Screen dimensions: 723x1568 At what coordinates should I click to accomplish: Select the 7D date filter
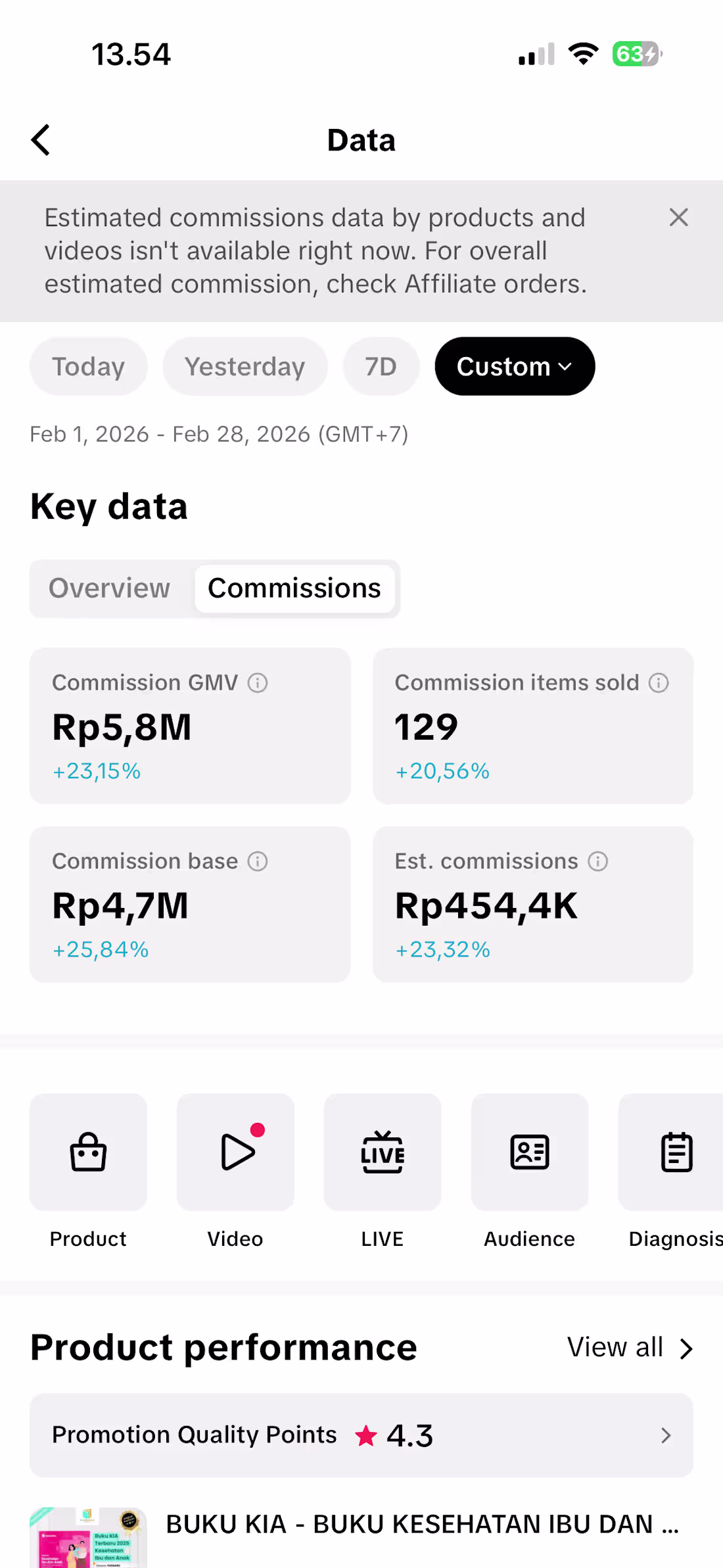[381, 366]
